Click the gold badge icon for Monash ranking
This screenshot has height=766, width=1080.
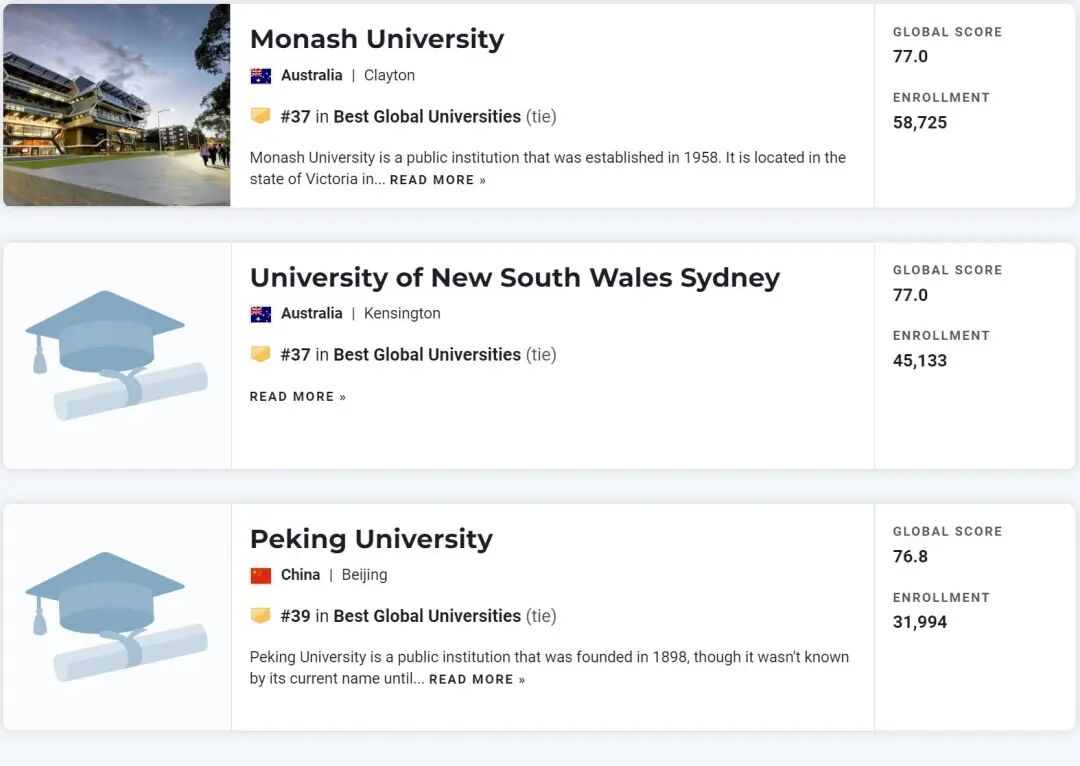[261, 116]
